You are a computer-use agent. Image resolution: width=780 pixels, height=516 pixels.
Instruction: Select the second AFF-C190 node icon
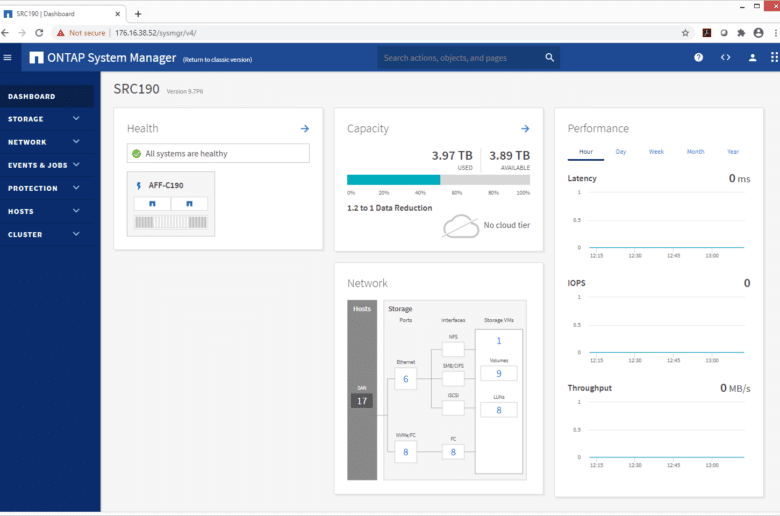189,204
